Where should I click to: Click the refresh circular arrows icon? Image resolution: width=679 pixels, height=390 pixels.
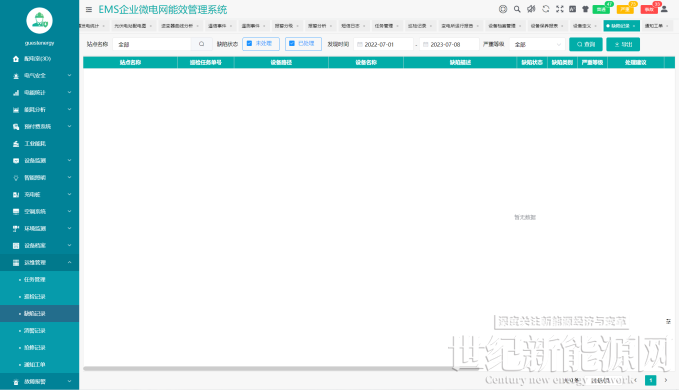click(x=546, y=9)
